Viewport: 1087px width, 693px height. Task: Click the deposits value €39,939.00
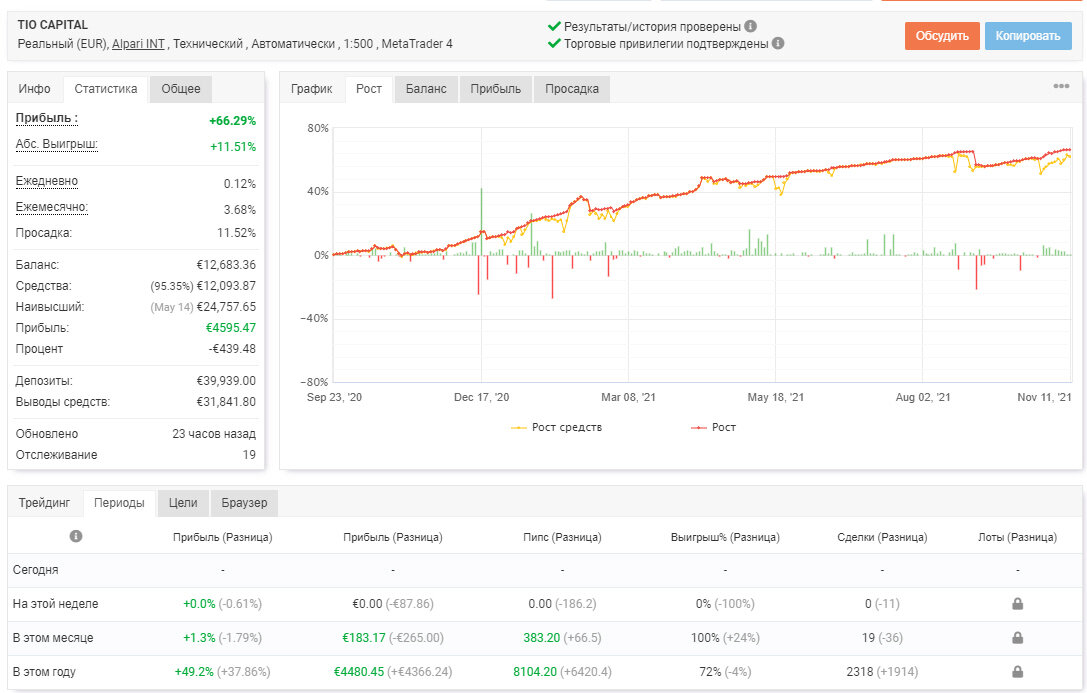tap(226, 380)
